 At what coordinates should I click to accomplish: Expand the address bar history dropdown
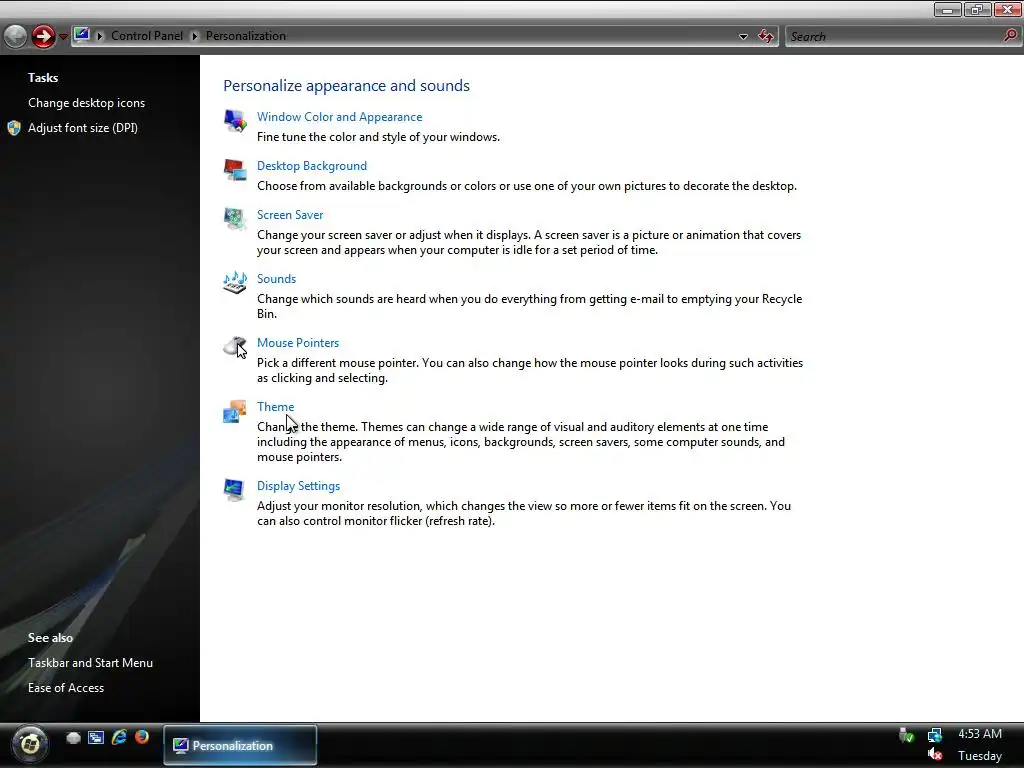(743, 37)
